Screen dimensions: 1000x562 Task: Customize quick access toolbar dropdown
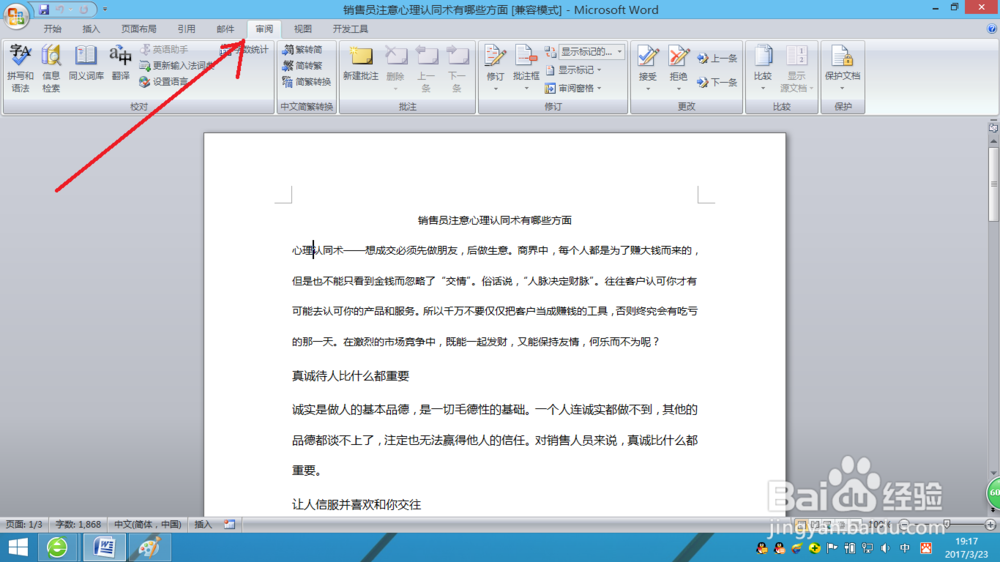click(x=105, y=10)
